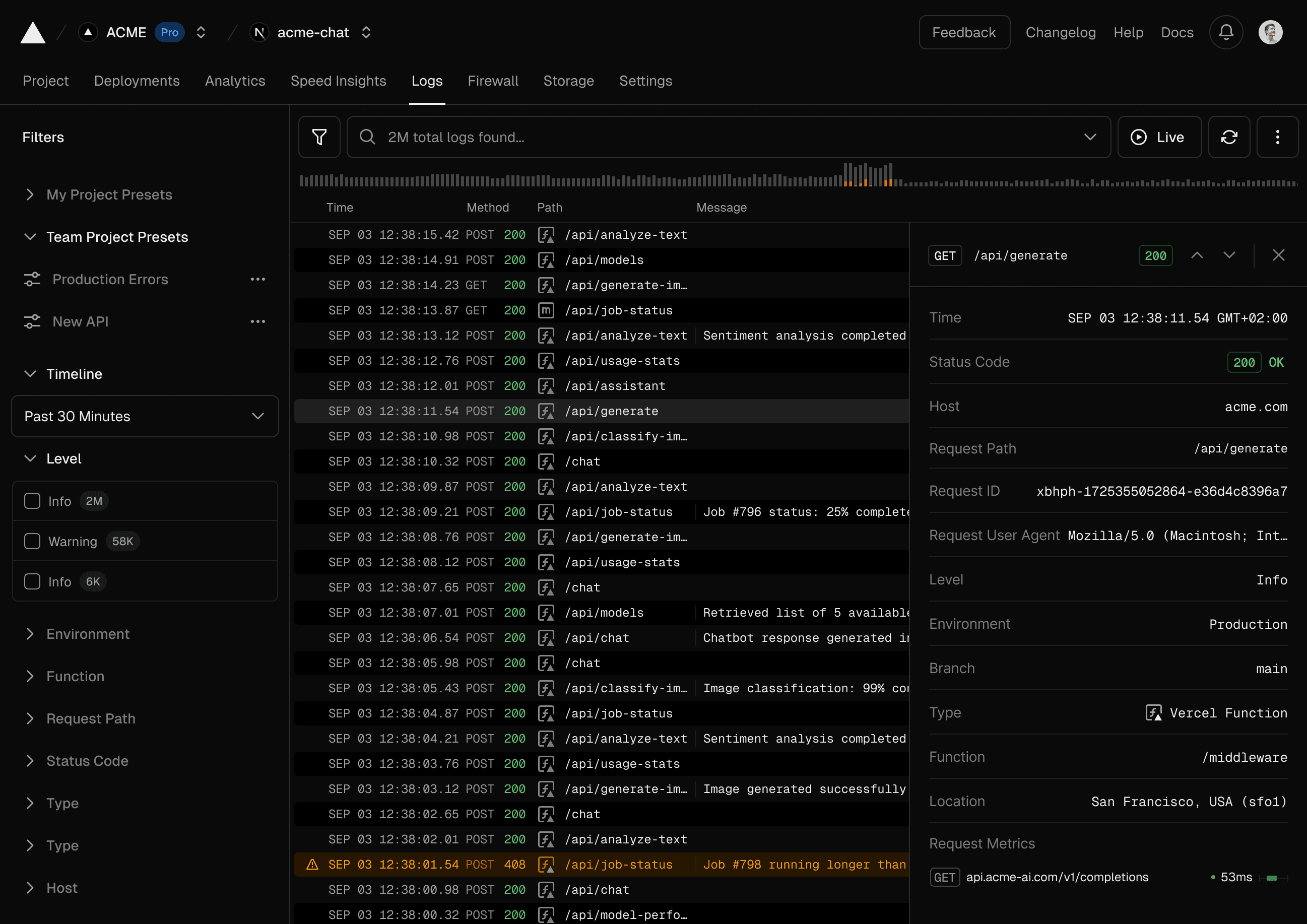Viewport: 1307px width, 924px height.
Task: Select the Past 30 Minutes dropdown
Action: point(145,416)
